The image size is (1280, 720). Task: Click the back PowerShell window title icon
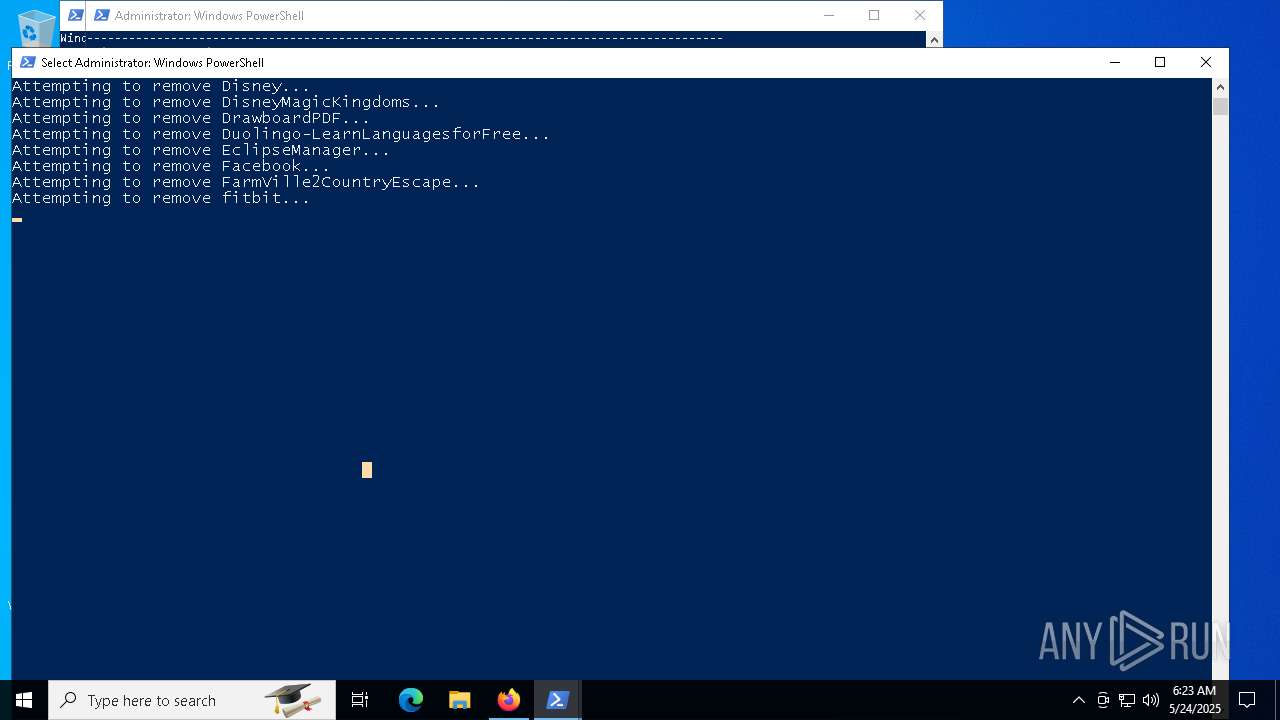pos(101,15)
